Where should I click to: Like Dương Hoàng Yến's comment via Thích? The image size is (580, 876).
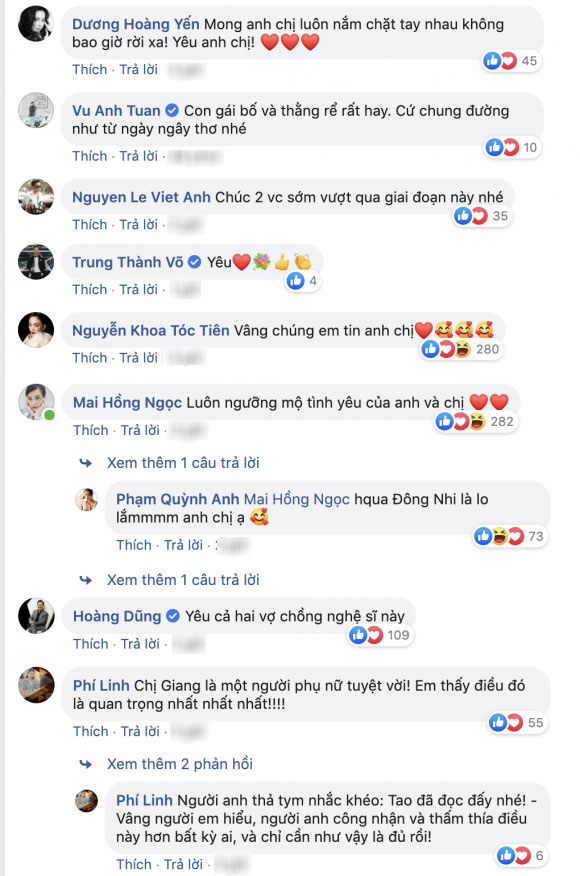(89, 69)
